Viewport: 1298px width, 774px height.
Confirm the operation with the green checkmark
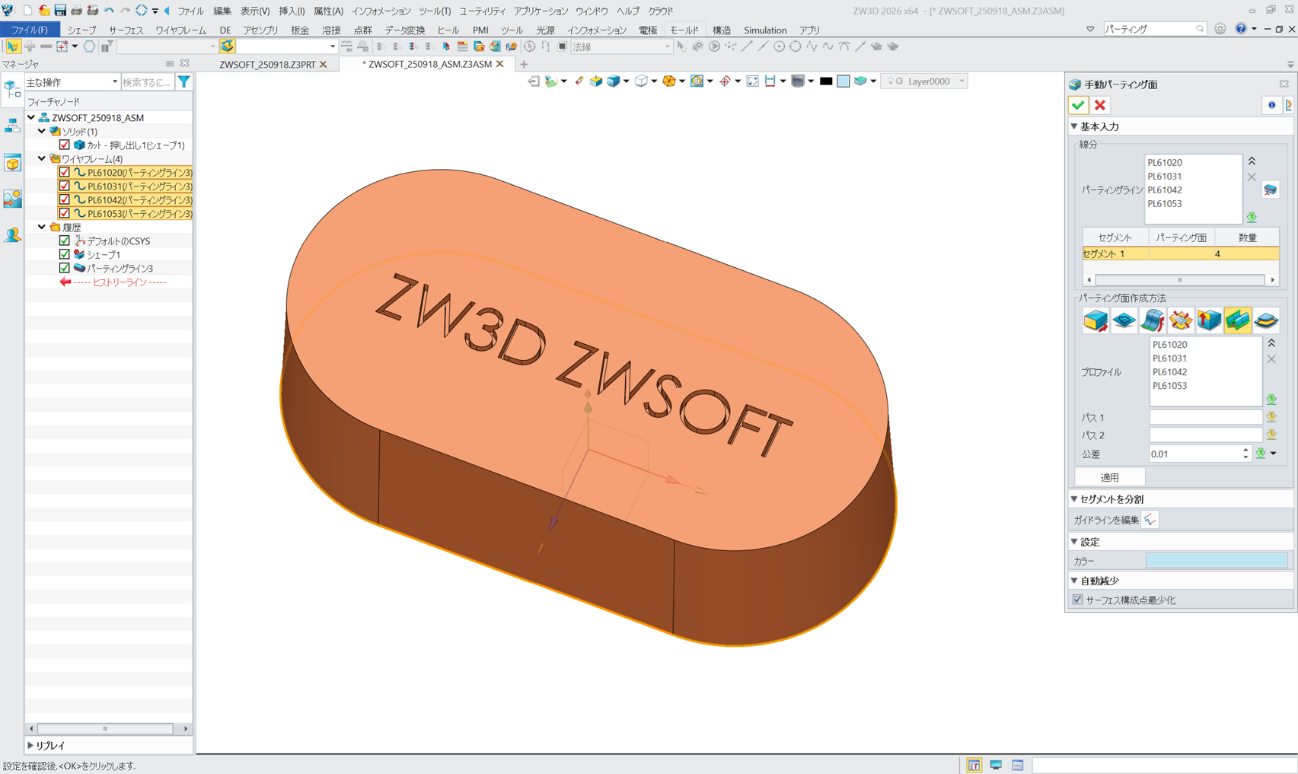click(1078, 105)
